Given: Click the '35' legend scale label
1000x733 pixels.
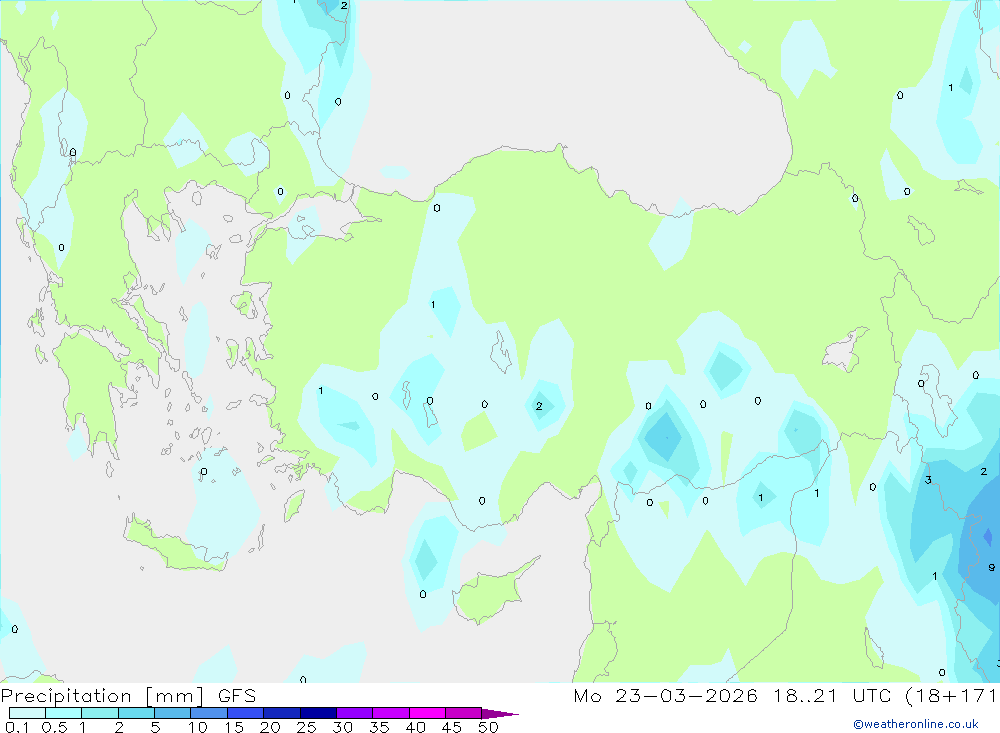Looking at the screenshot, I should point(379,727).
